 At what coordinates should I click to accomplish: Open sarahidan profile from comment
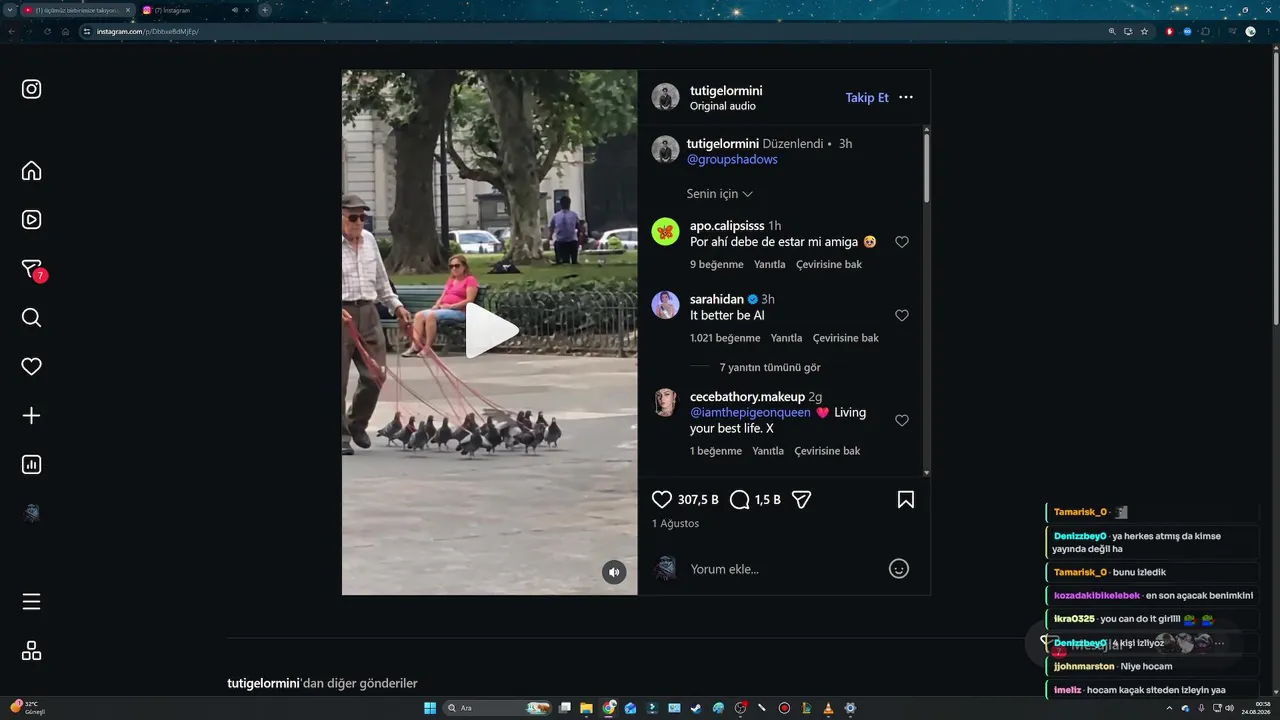point(717,299)
